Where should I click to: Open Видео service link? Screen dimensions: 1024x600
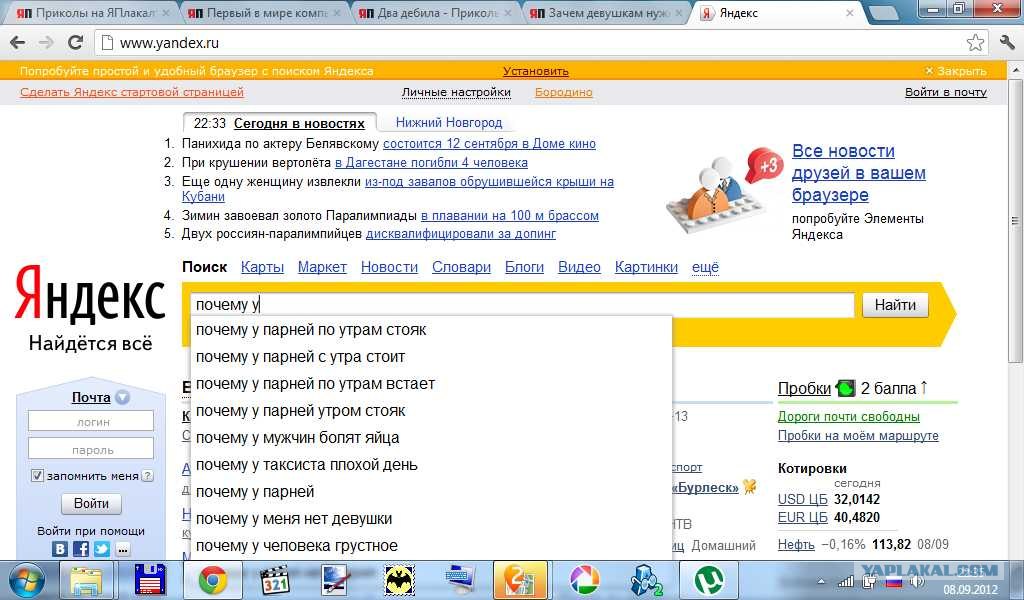coord(579,267)
